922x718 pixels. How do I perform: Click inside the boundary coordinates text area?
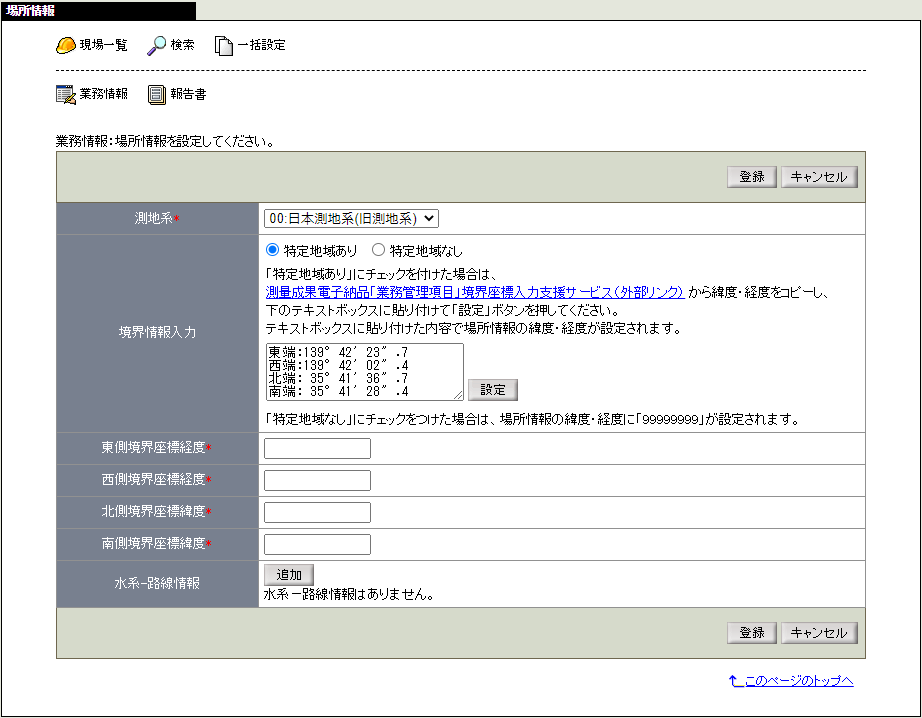tap(365, 372)
